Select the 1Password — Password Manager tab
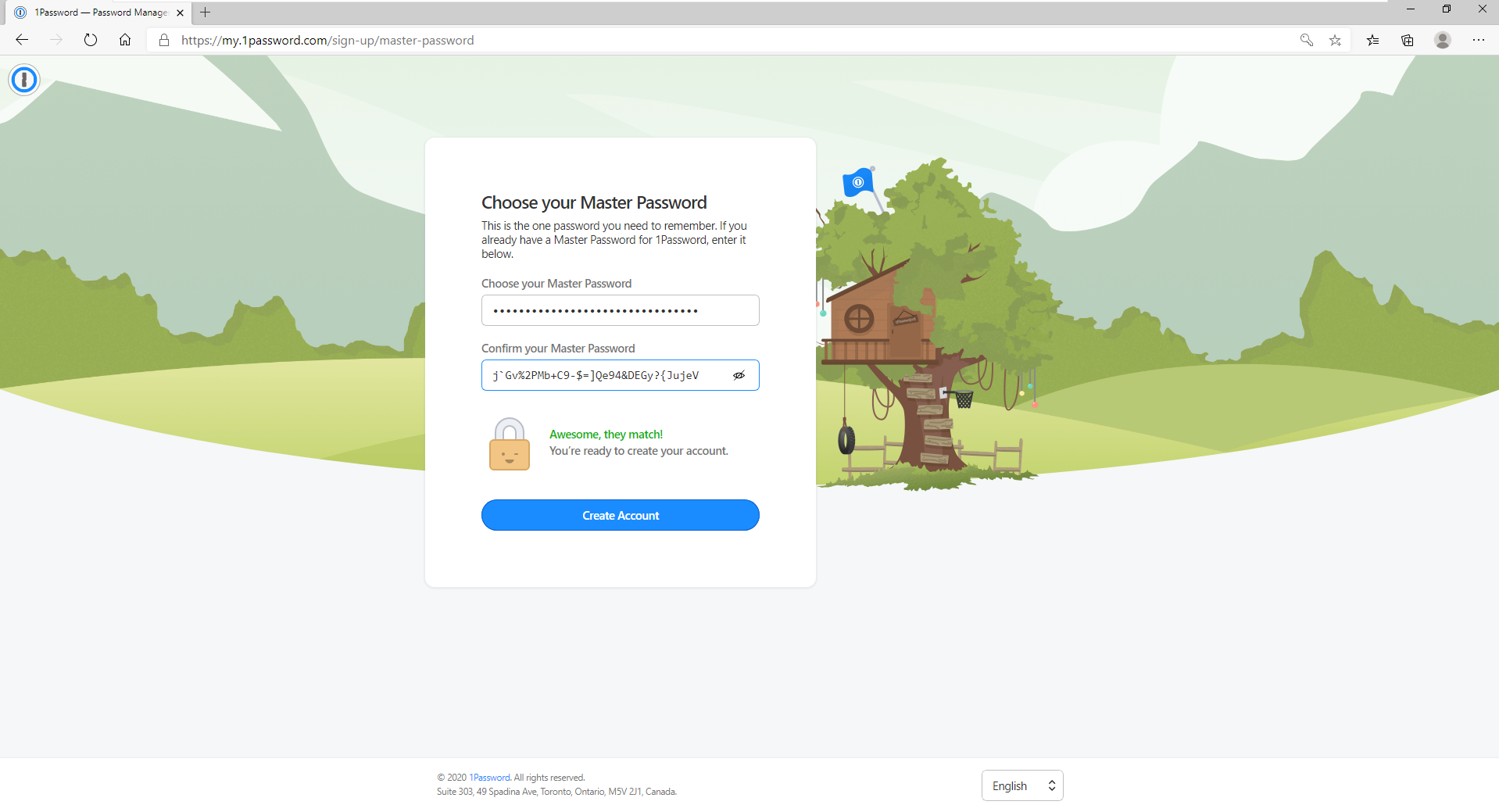Viewport: 1499px width, 812px height. point(98,13)
